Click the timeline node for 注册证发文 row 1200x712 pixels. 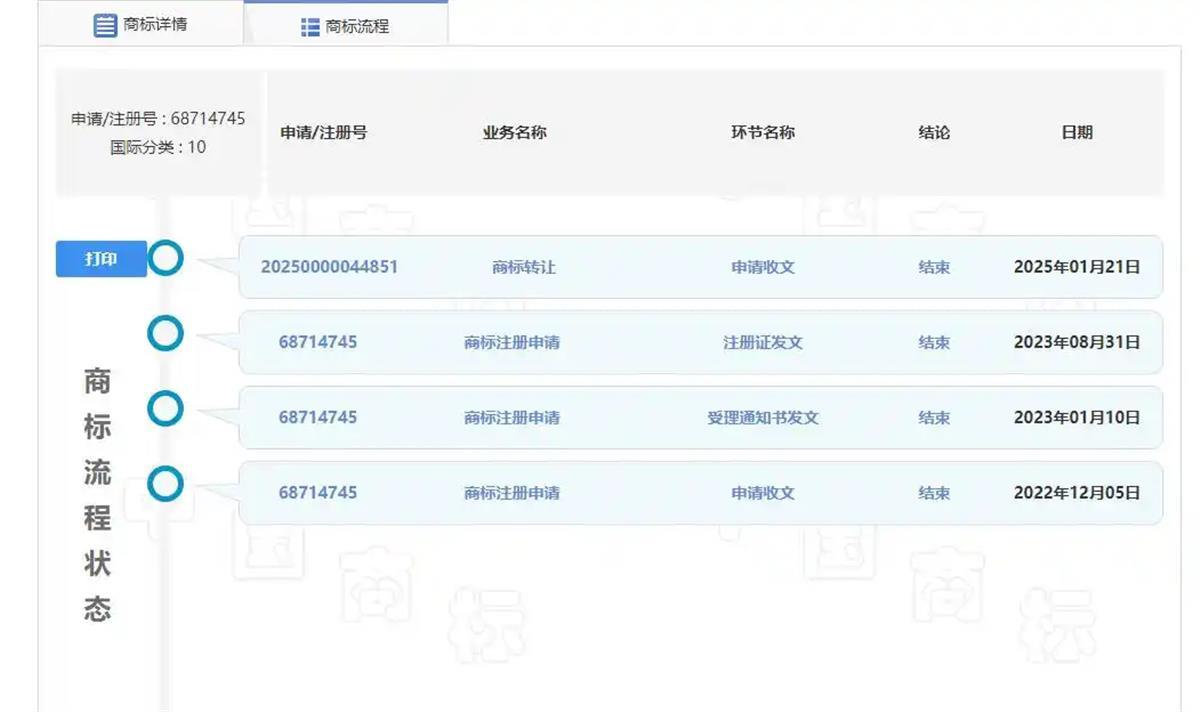[165, 332]
